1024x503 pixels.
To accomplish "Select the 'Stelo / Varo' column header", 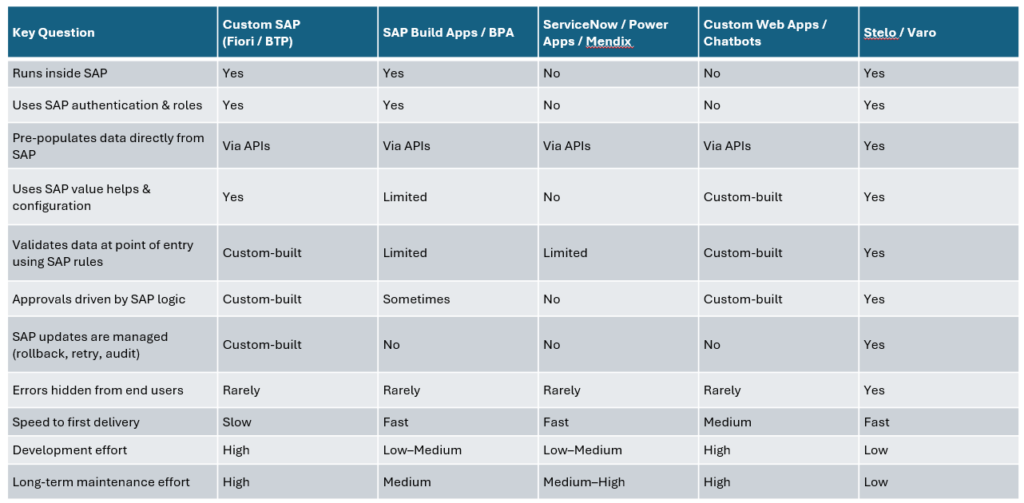I will pyautogui.click(x=899, y=33).
